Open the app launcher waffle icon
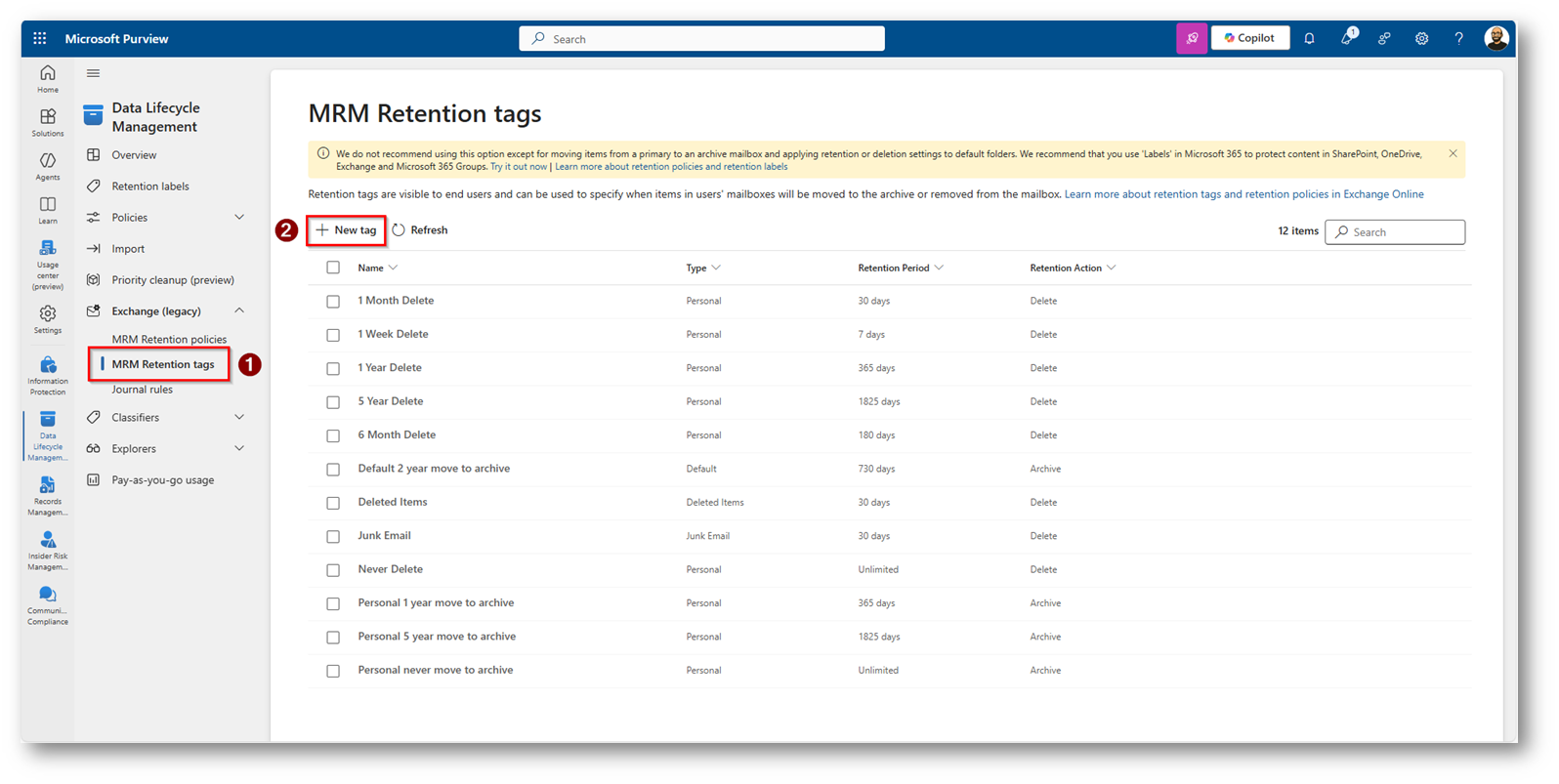Viewport: 1559px width, 784px height. 39,39
